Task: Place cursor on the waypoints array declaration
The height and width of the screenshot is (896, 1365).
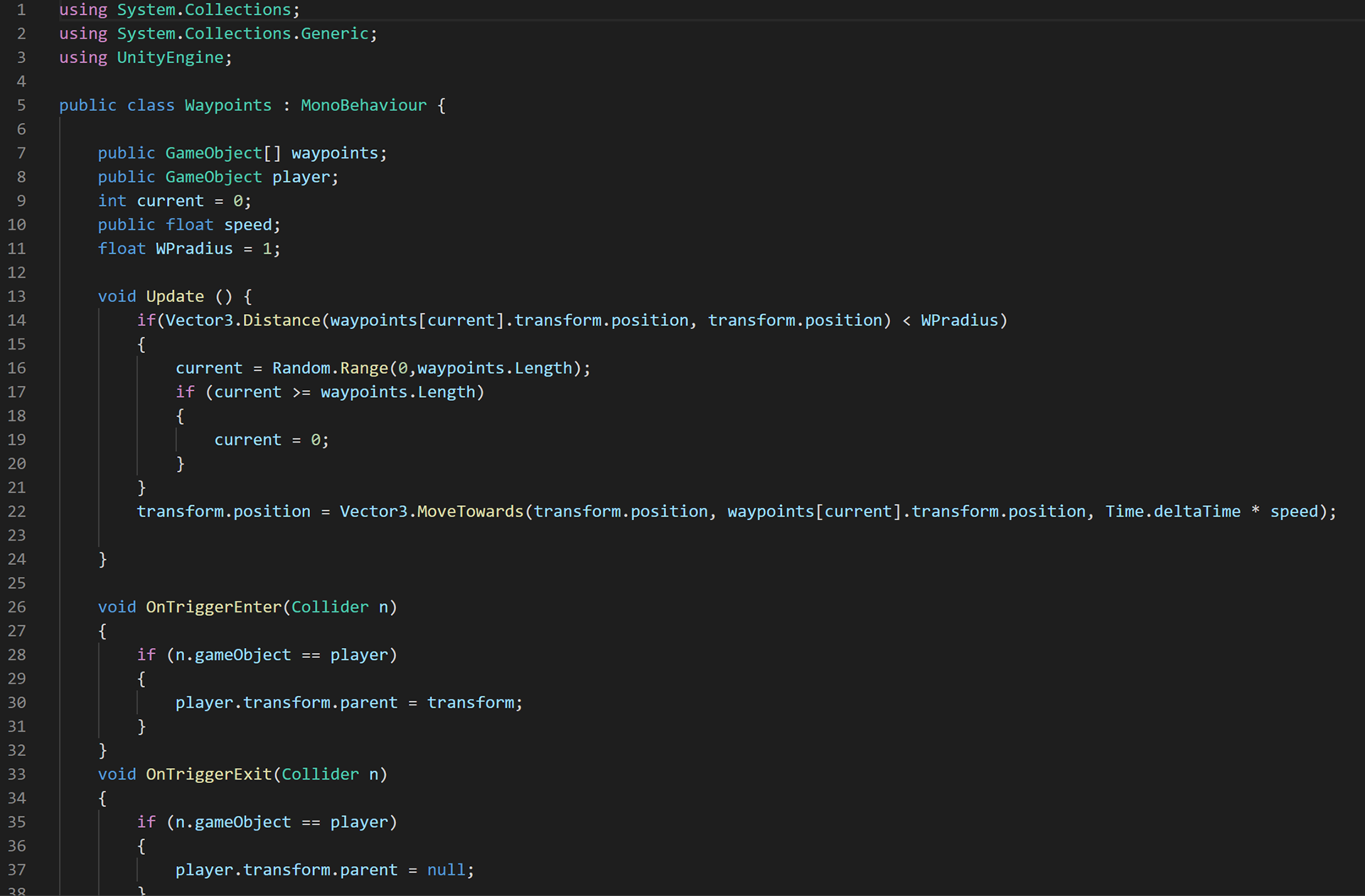Action: 334,153
